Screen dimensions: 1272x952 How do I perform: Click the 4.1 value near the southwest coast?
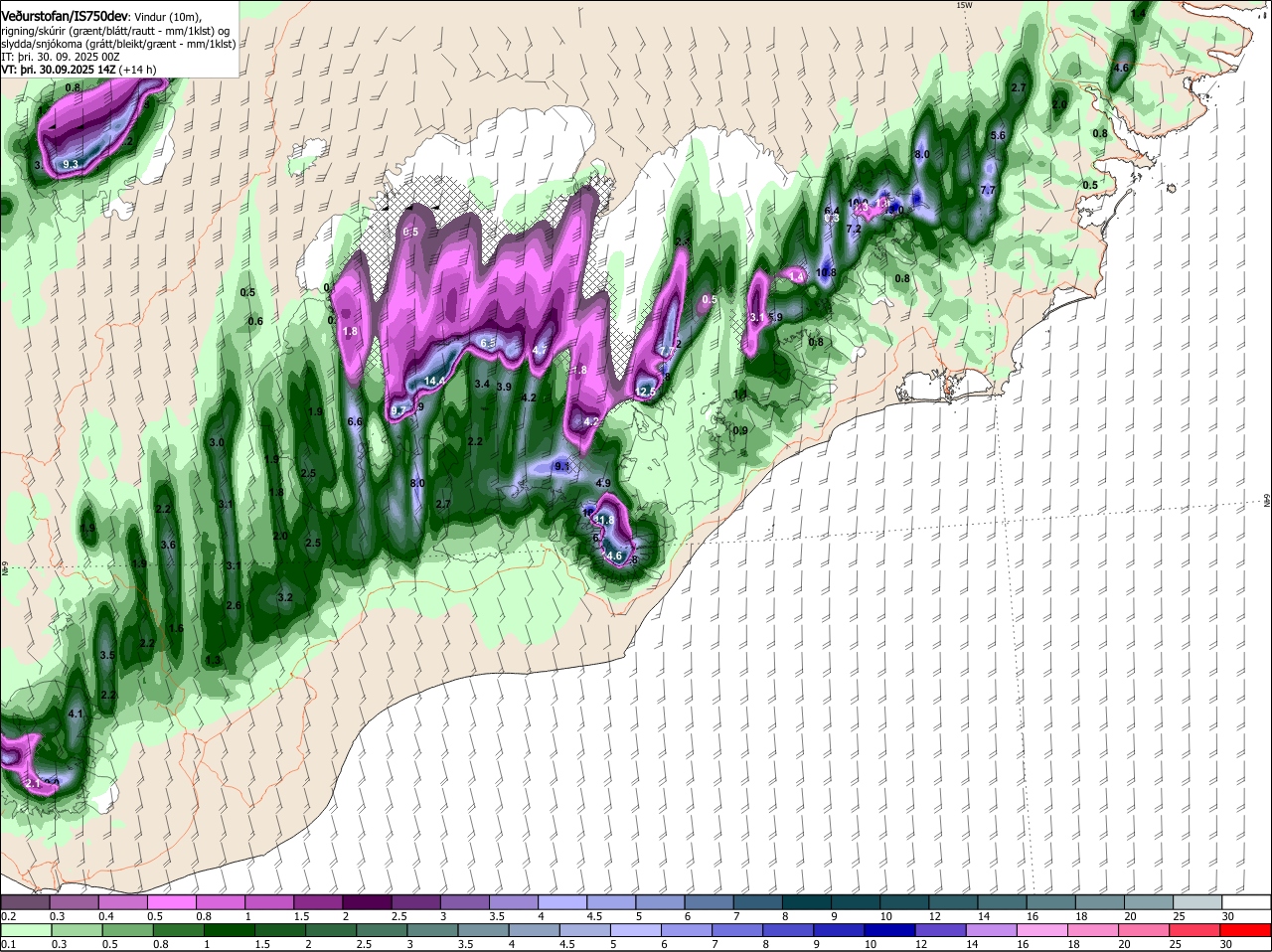[x=76, y=714]
